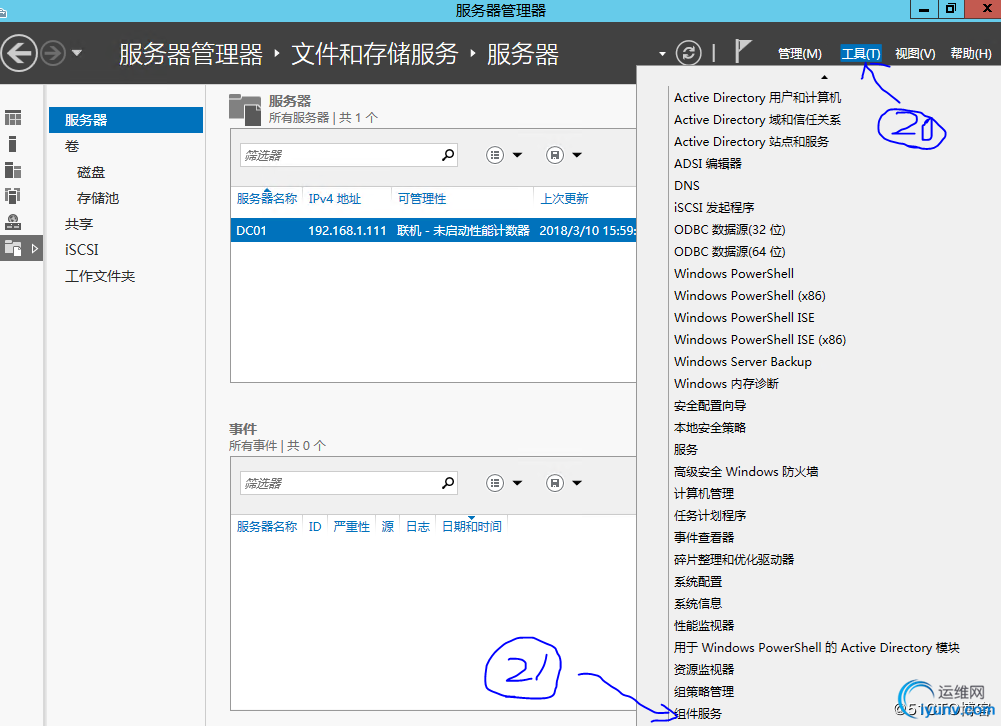This screenshot has width=1001, height=726.
Task: Click save query icon in events panel
Action: [555, 483]
